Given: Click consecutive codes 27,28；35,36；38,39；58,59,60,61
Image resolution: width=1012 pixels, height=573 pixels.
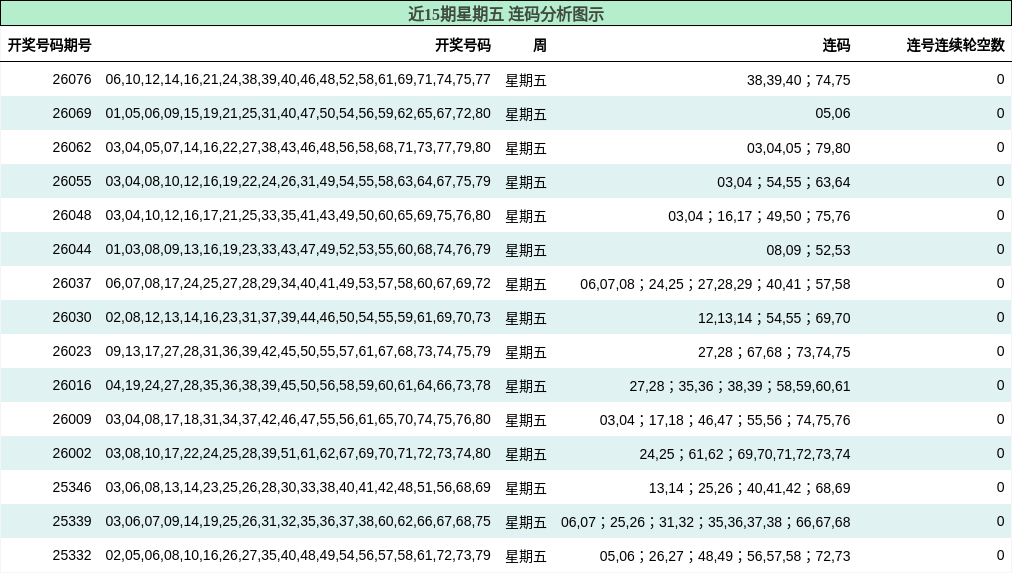Looking at the screenshot, I should click(x=740, y=386).
